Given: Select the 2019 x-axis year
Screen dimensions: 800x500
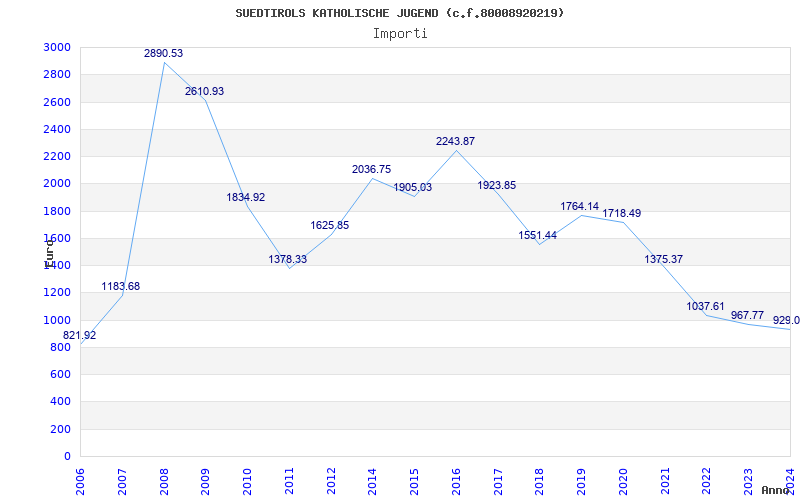Looking at the screenshot, I should click(x=582, y=481).
